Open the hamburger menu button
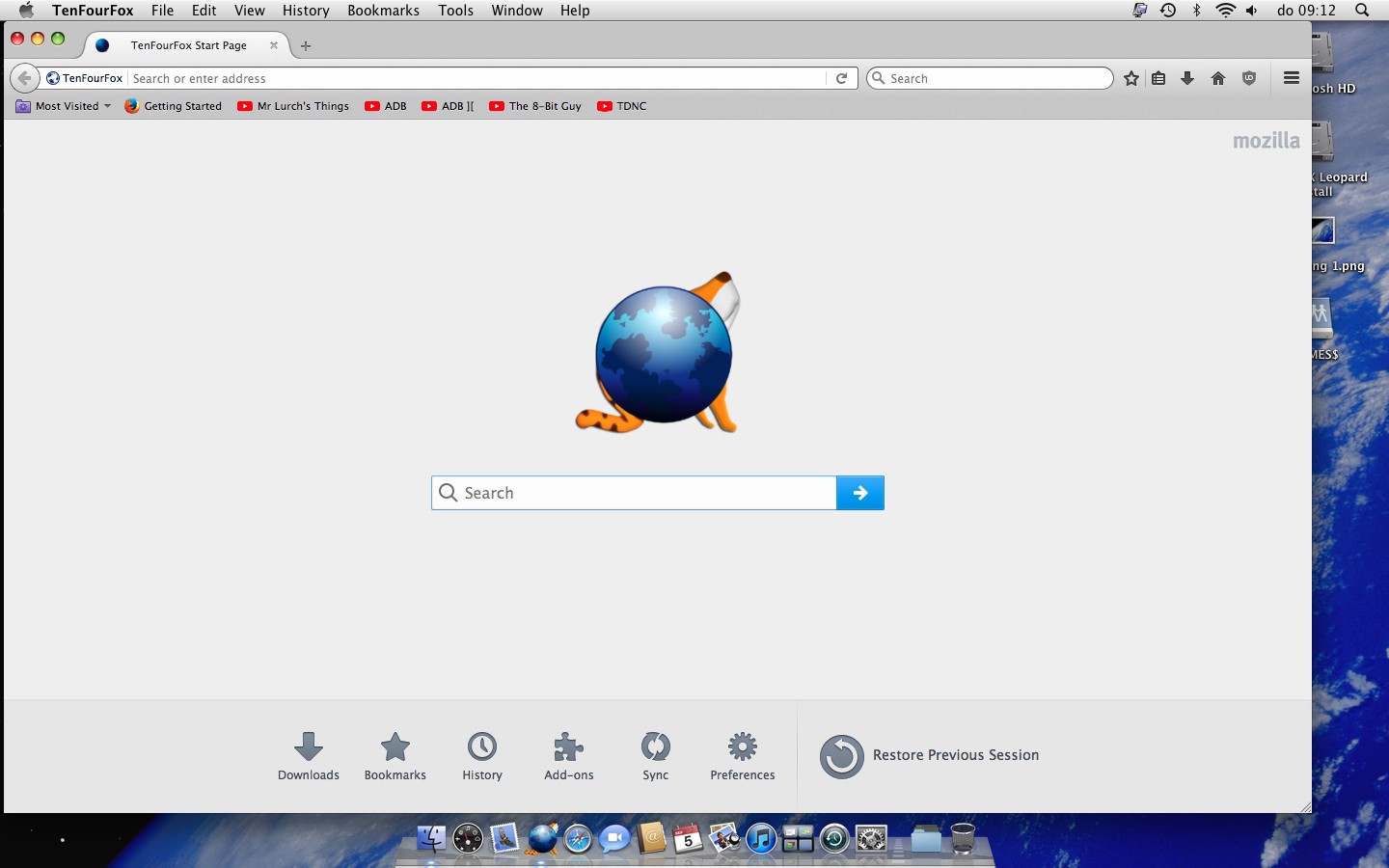 point(1292,78)
